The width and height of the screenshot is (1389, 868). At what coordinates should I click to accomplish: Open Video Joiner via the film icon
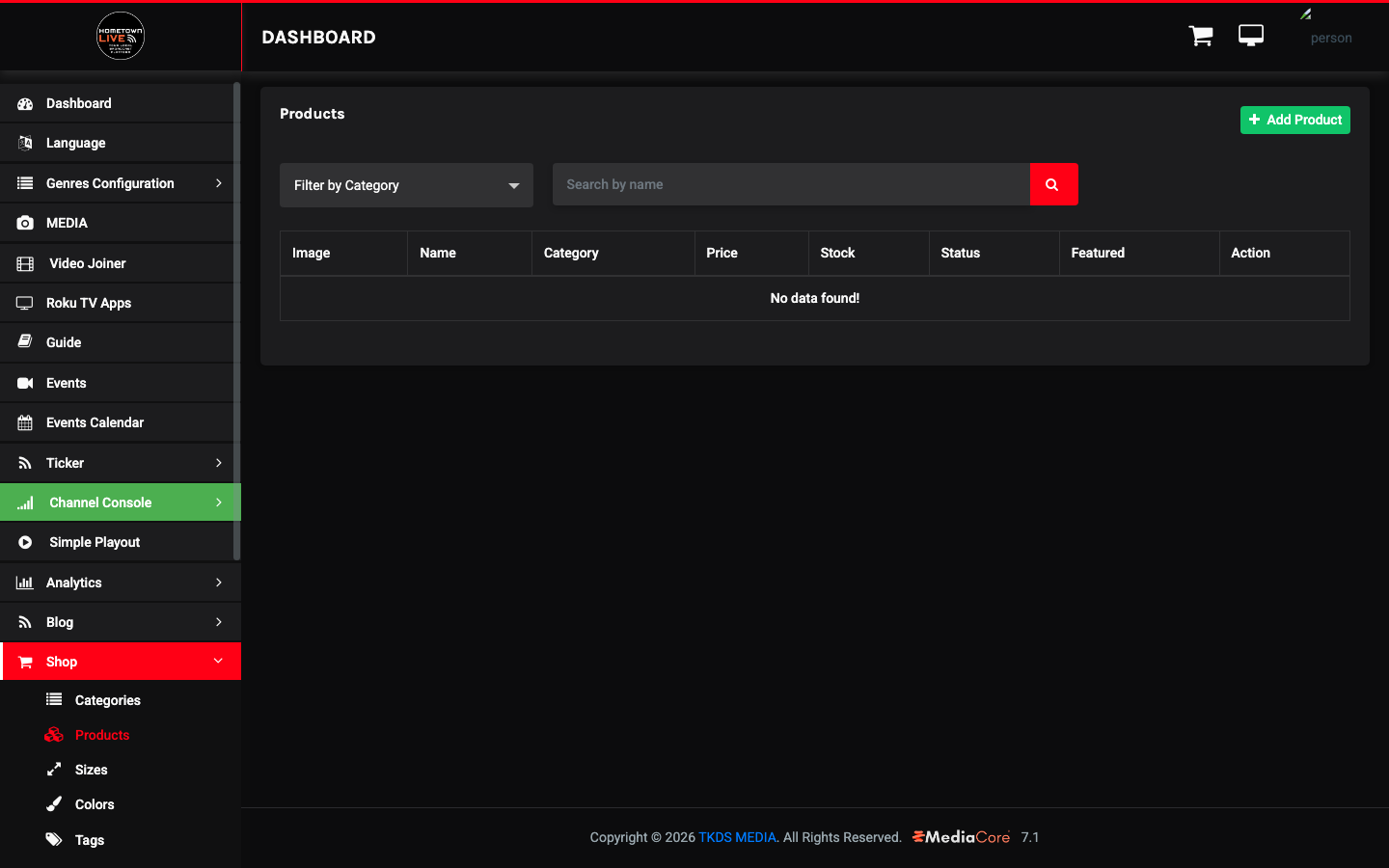coord(25,263)
